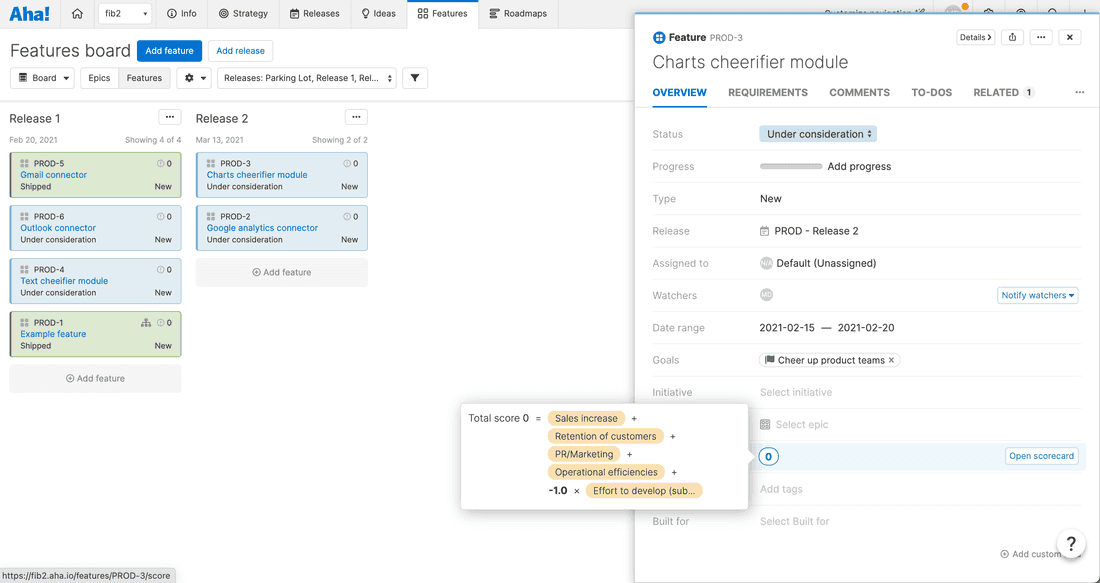Open the Notify watchers button
1100x583 pixels.
click(x=1038, y=295)
